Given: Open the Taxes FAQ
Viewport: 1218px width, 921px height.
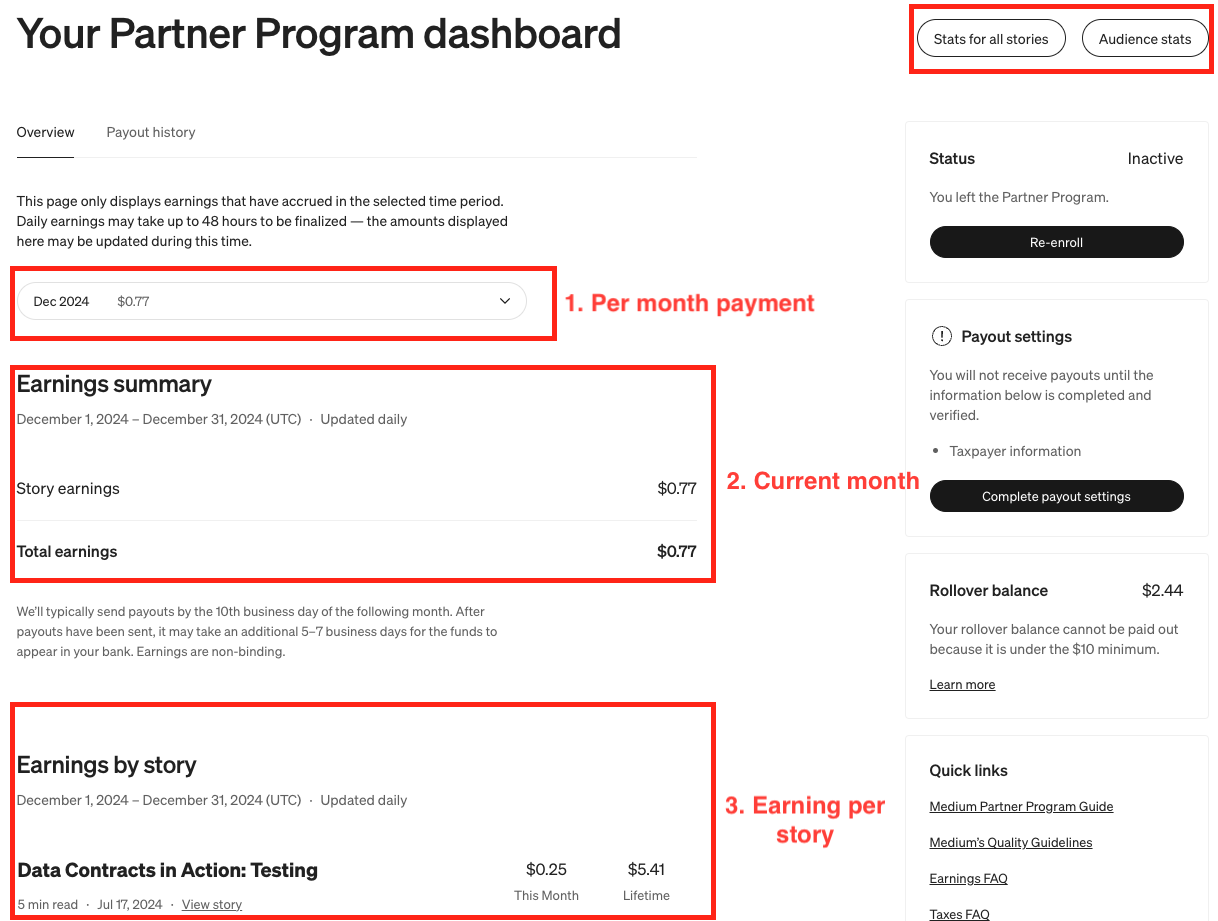Looking at the screenshot, I should [959, 913].
